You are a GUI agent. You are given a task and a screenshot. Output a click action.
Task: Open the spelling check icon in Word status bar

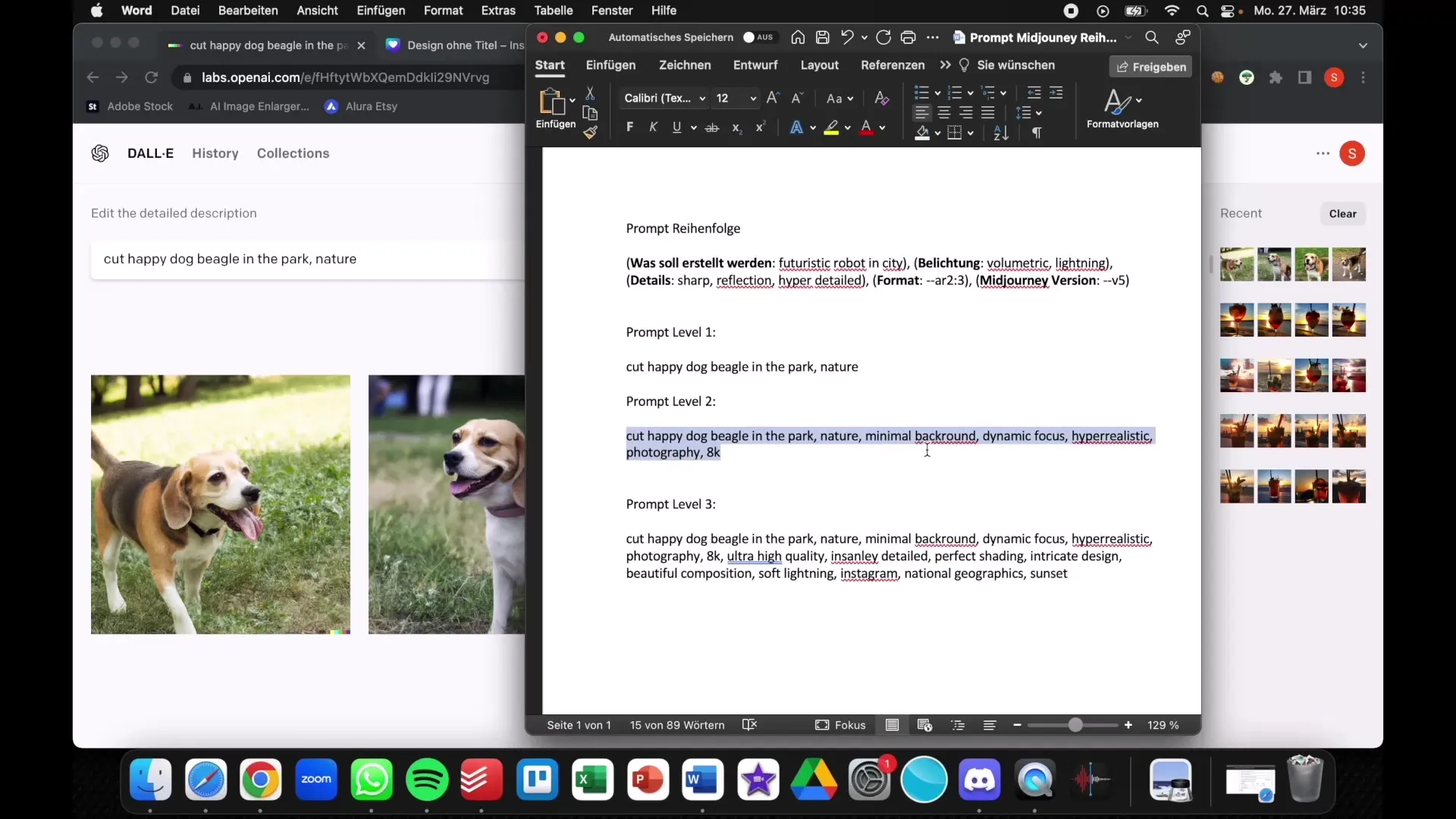coord(749,725)
